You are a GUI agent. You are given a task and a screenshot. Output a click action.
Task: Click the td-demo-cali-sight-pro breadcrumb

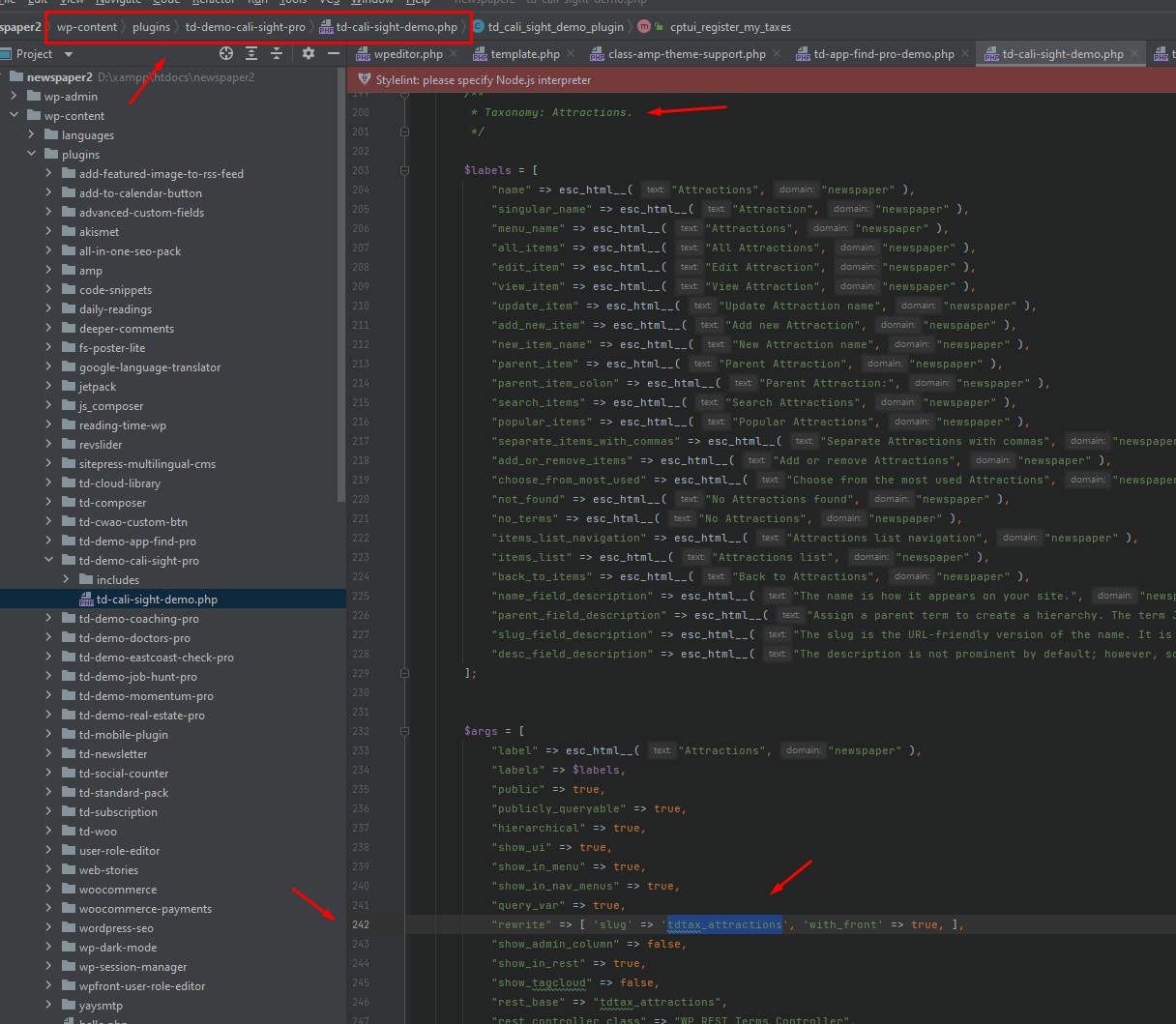click(246, 27)
